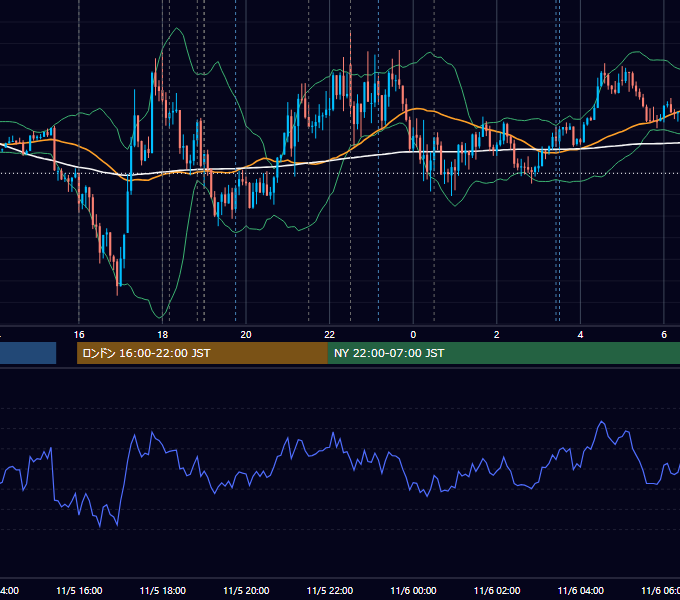Click the 6 hour label on chart axis
Image resolution: width=680 pixels, height=600 pixels.
664,335
